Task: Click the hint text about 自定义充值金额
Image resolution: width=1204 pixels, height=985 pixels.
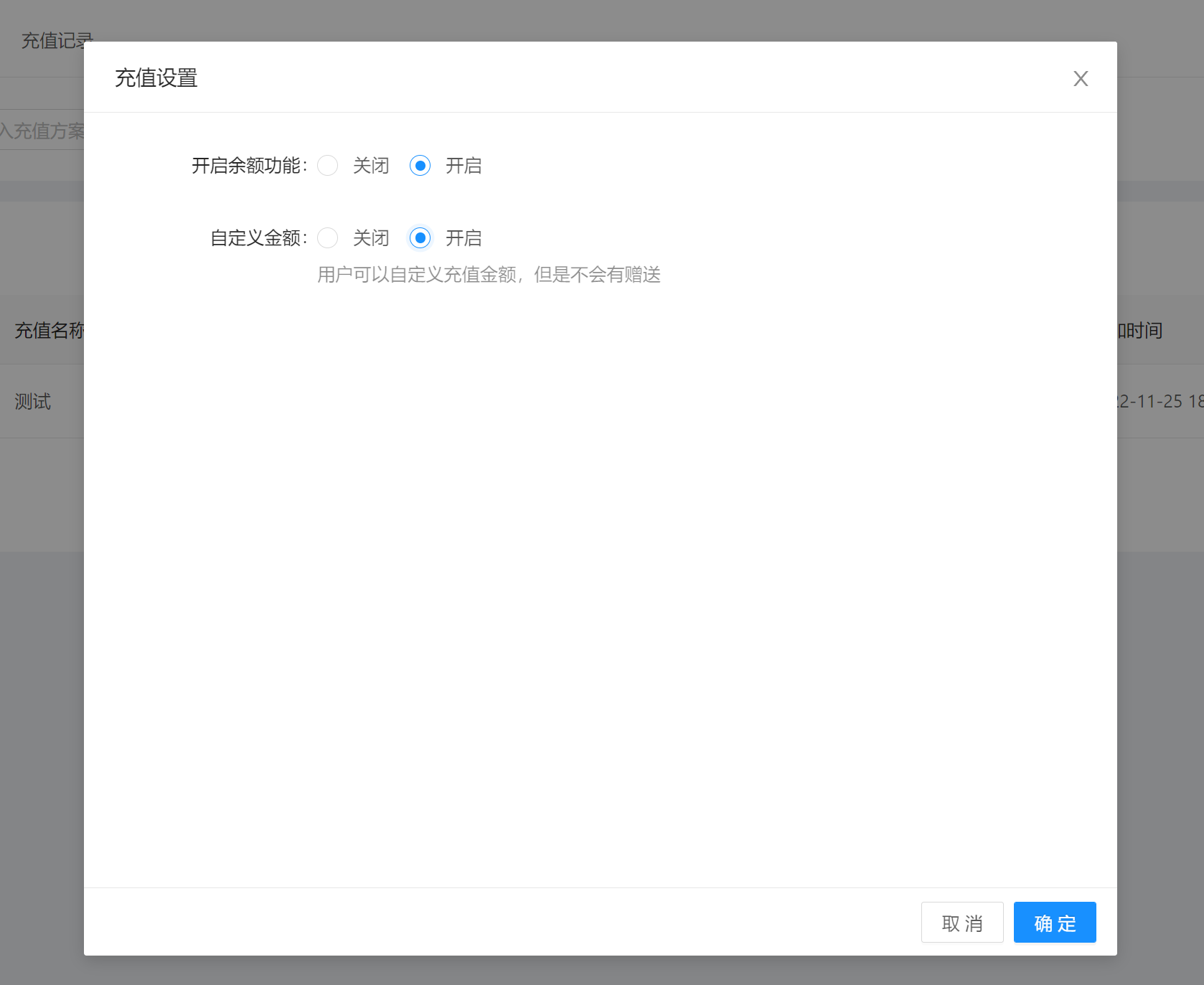Action: click(x=489, y=275)
